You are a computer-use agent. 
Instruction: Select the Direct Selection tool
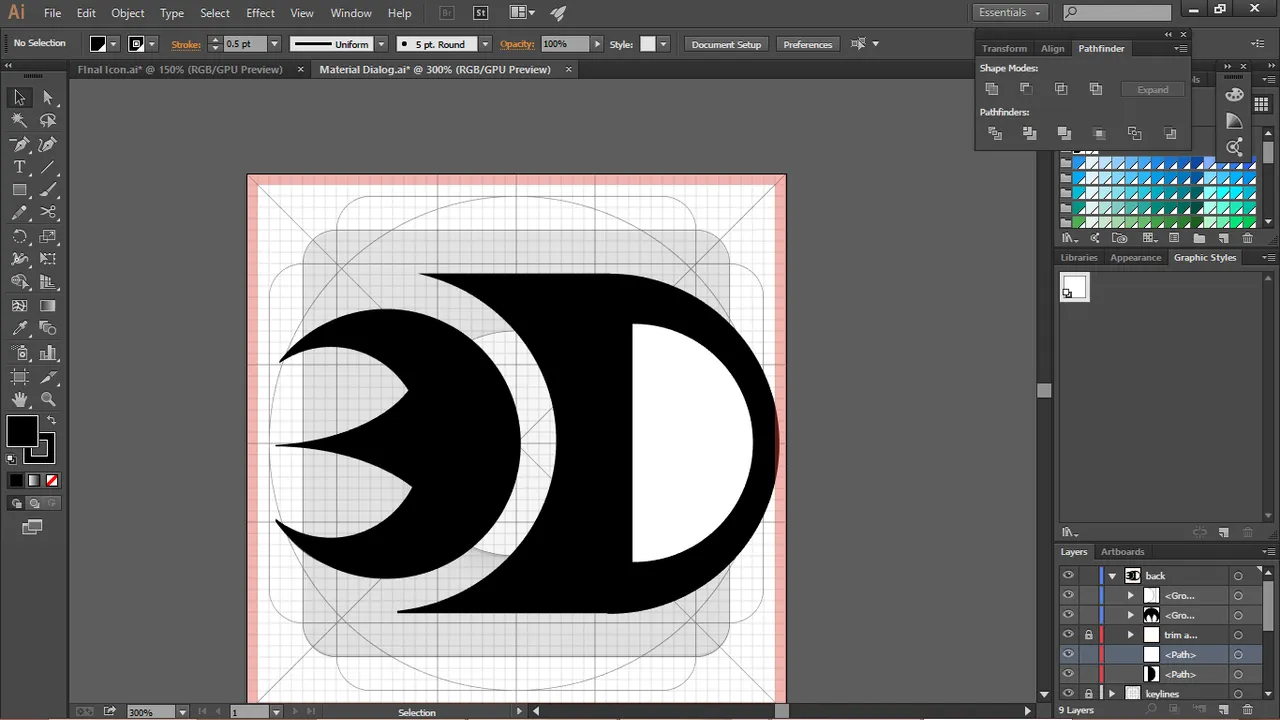48,97
